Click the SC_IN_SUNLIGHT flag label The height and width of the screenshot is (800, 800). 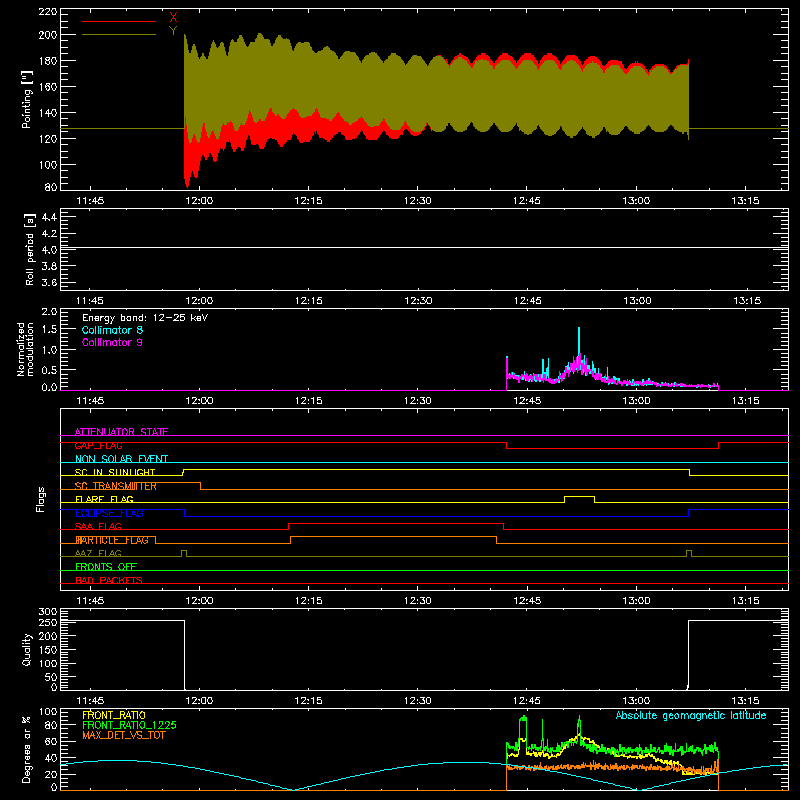tap(115, 472)
